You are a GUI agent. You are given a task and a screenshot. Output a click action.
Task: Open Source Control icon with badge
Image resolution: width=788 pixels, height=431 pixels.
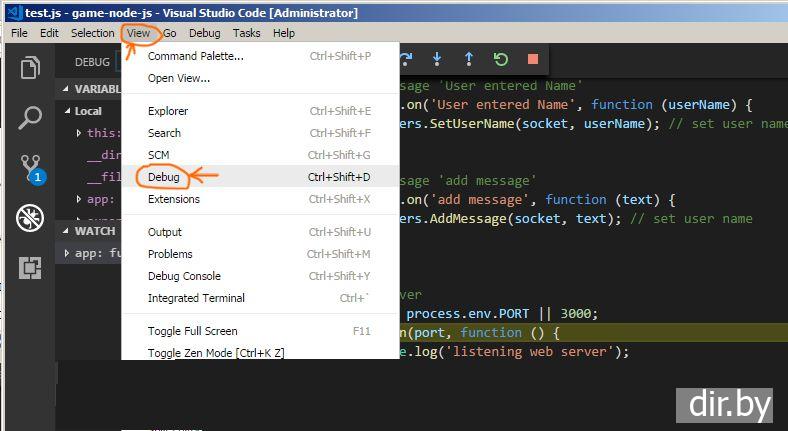click(31, 169)
